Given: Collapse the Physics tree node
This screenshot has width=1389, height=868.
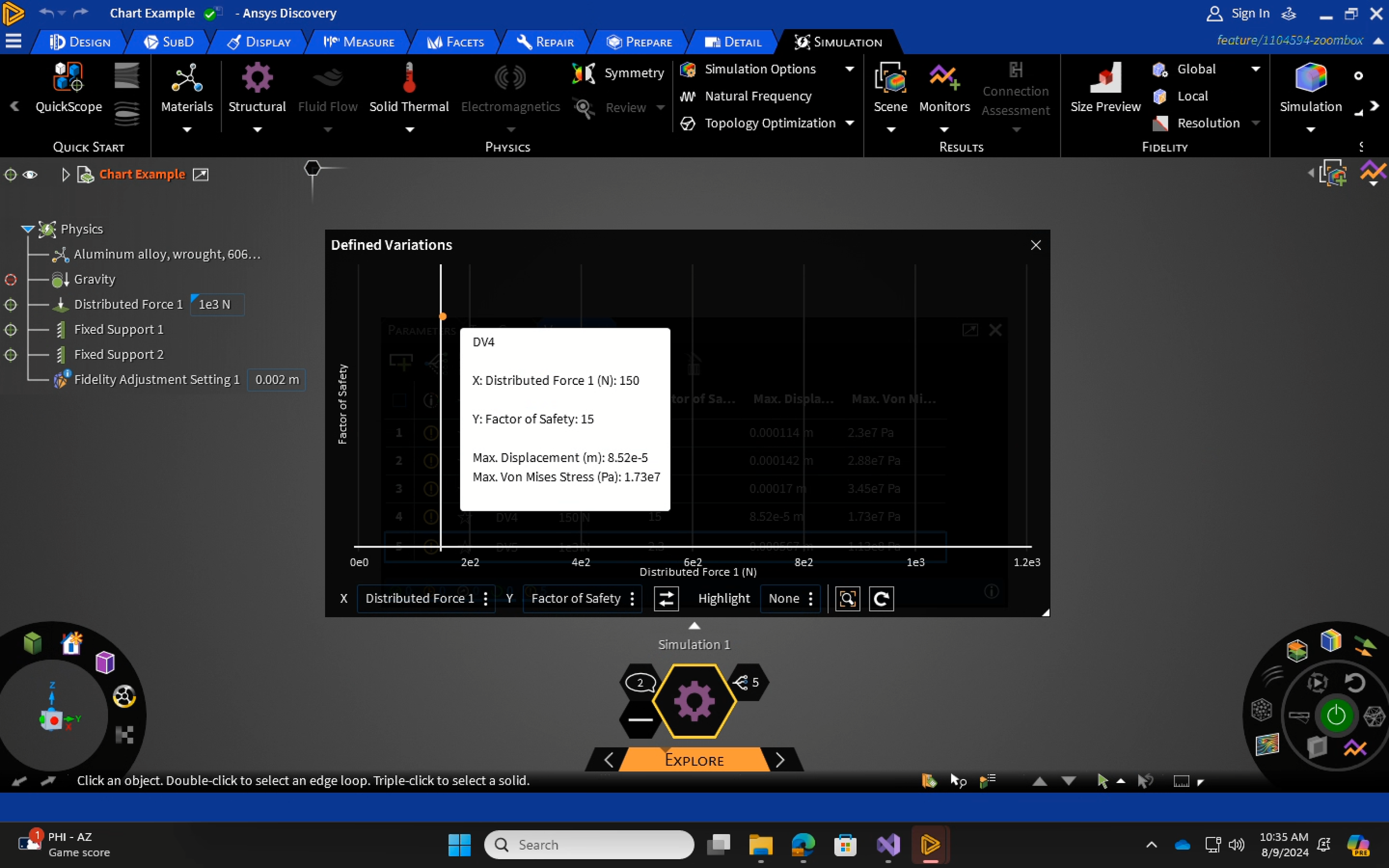Looking at the screenshot, I should click(27, 229).
